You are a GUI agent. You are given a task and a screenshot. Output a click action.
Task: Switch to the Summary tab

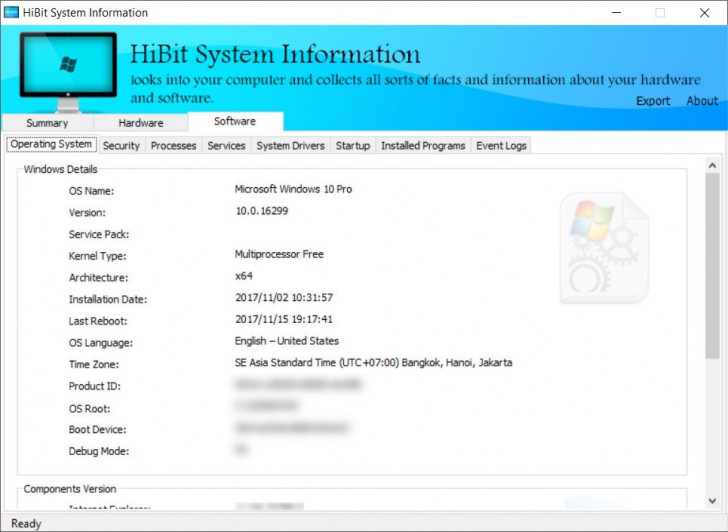[x=47, y=123]
